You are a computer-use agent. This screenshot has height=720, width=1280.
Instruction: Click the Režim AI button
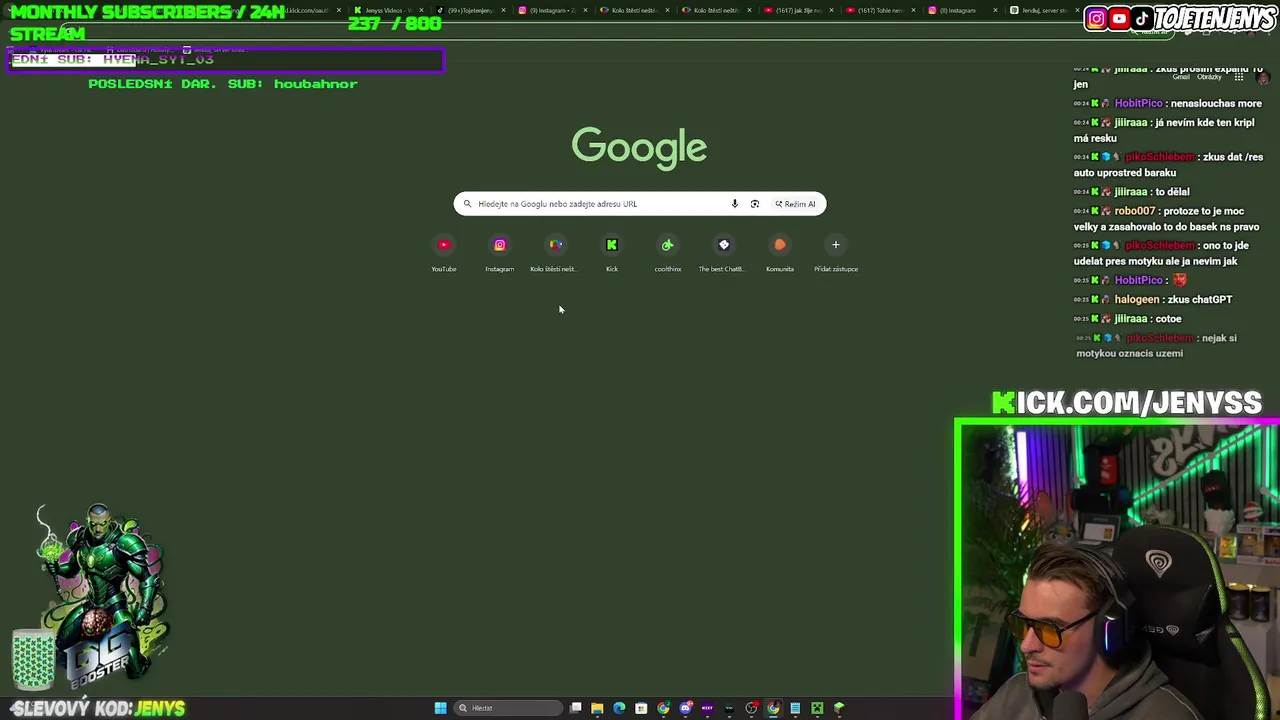[x=795, y=204]
